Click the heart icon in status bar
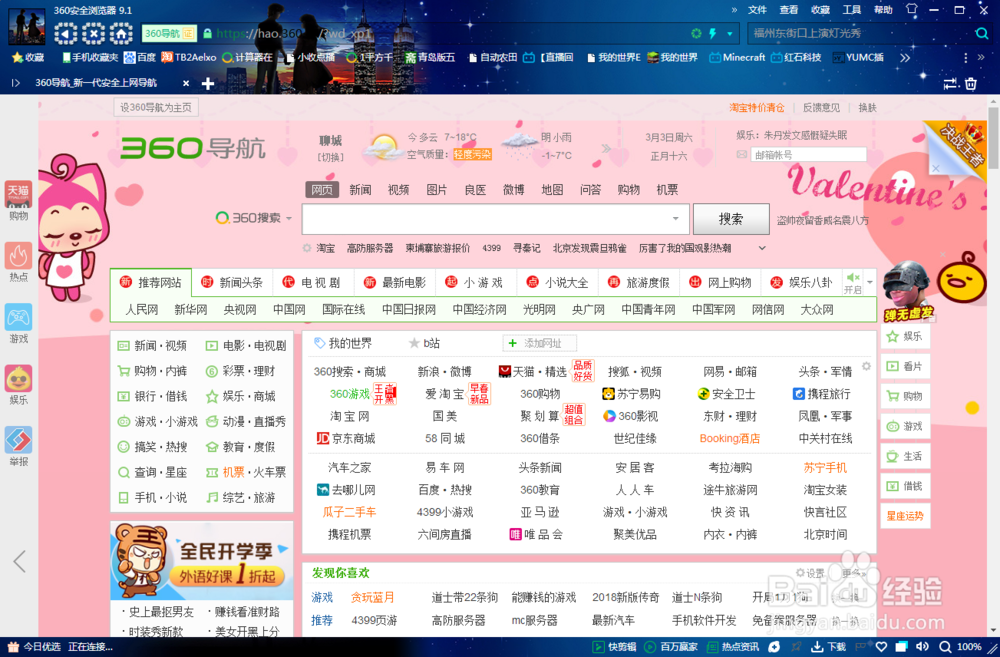This screenshot has width=1000, height=657. point(881,647)
